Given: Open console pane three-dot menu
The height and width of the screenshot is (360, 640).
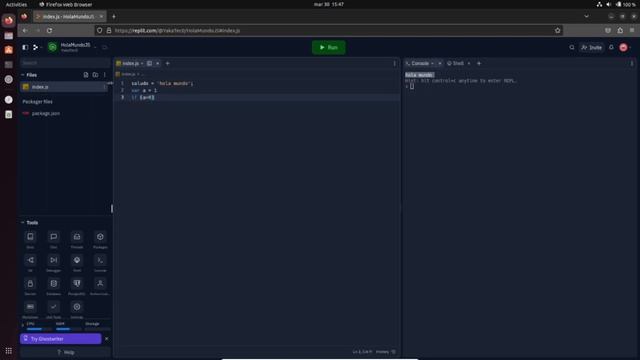Looking at the screenshot, I should point(632,63).
